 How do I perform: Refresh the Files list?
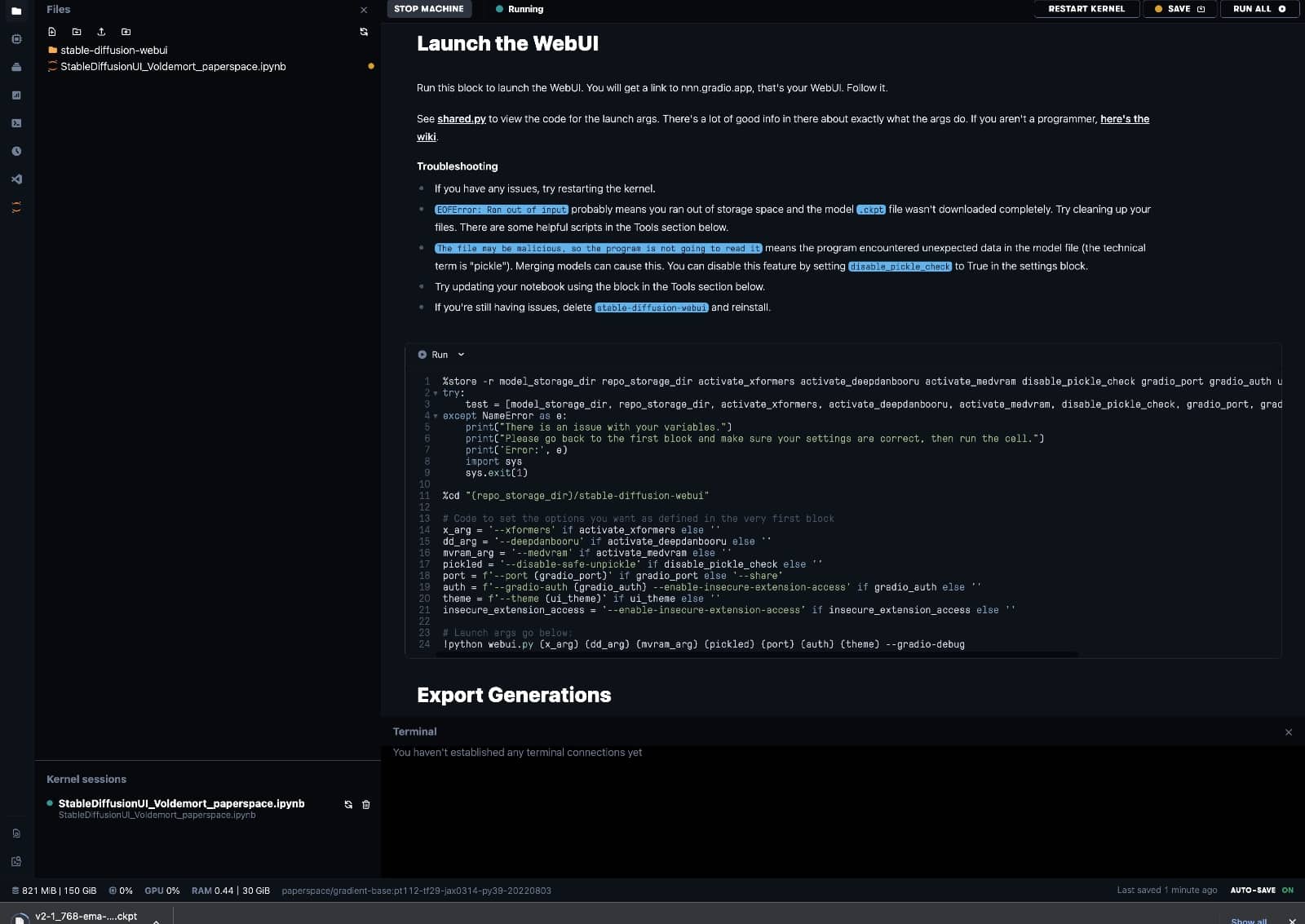tap(364, 32)
